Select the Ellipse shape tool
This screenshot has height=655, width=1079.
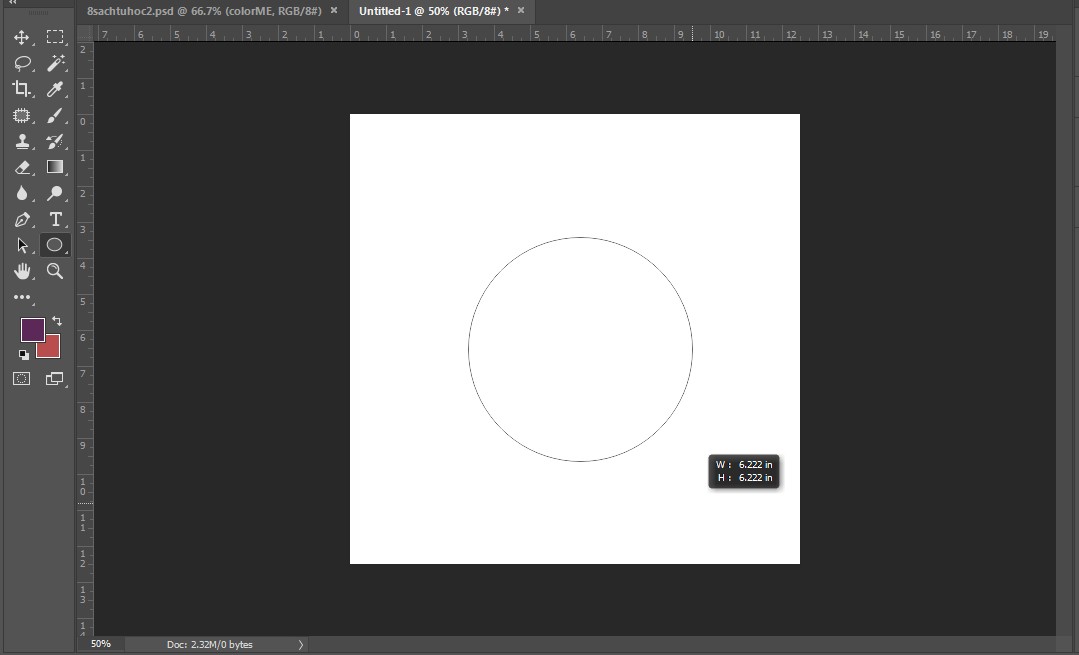tap(54, 245)
